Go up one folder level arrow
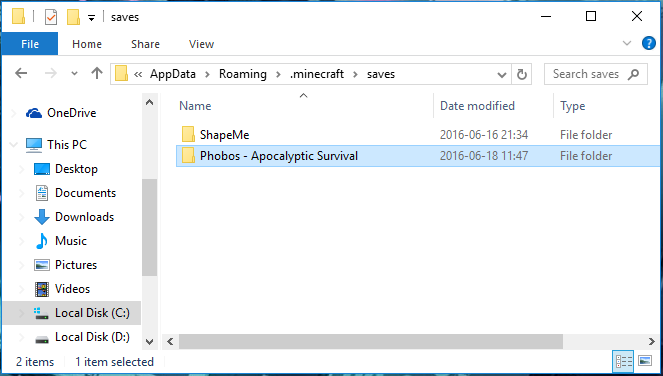Image resolution: width=663 pixels, height=376 pixels. click(x=97, y=74)
